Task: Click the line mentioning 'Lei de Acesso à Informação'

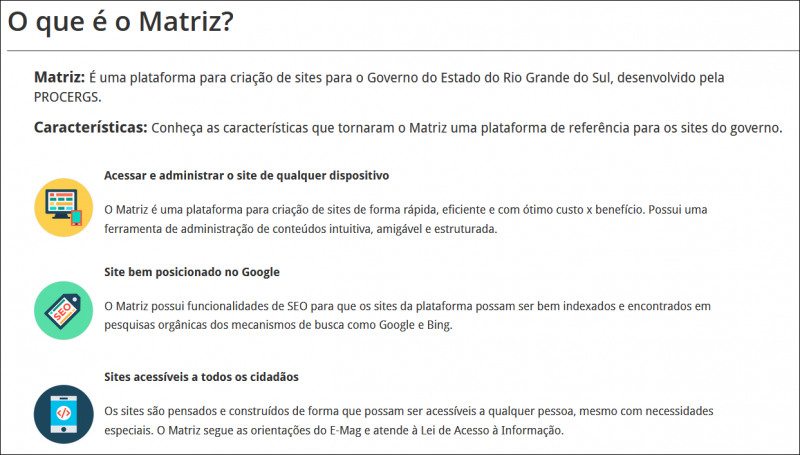Action: click(334, 431)
